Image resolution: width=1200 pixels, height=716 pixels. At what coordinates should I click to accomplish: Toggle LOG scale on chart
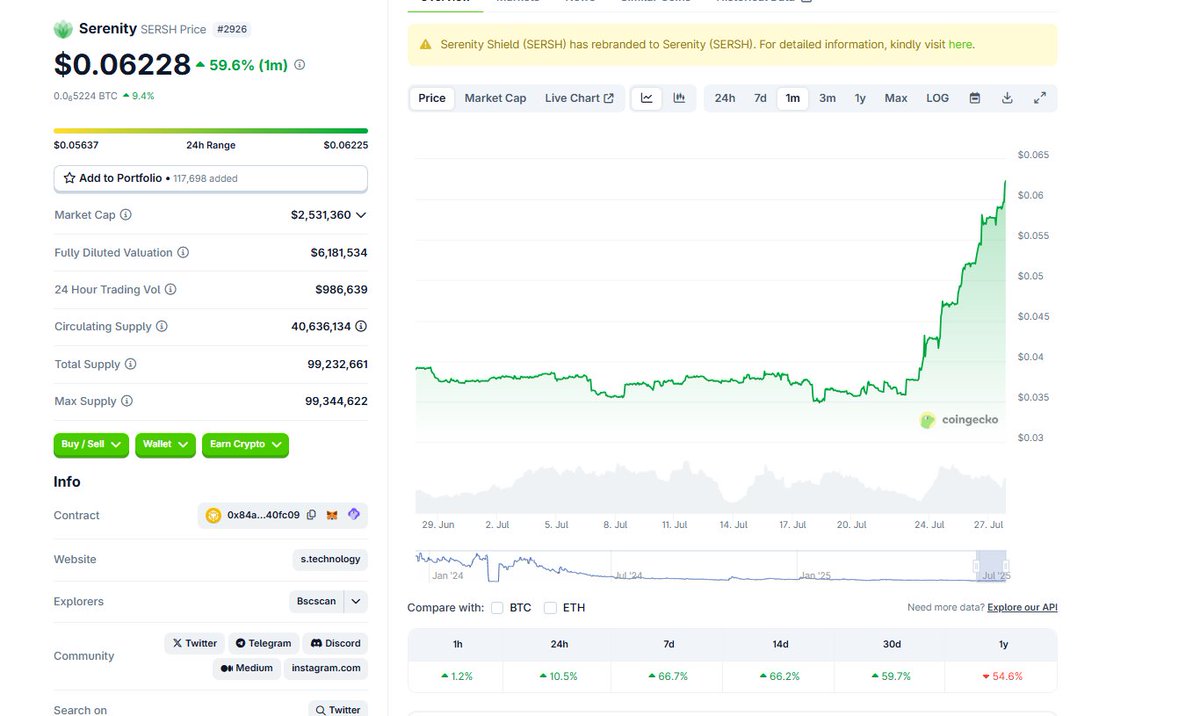coord(937,98)
